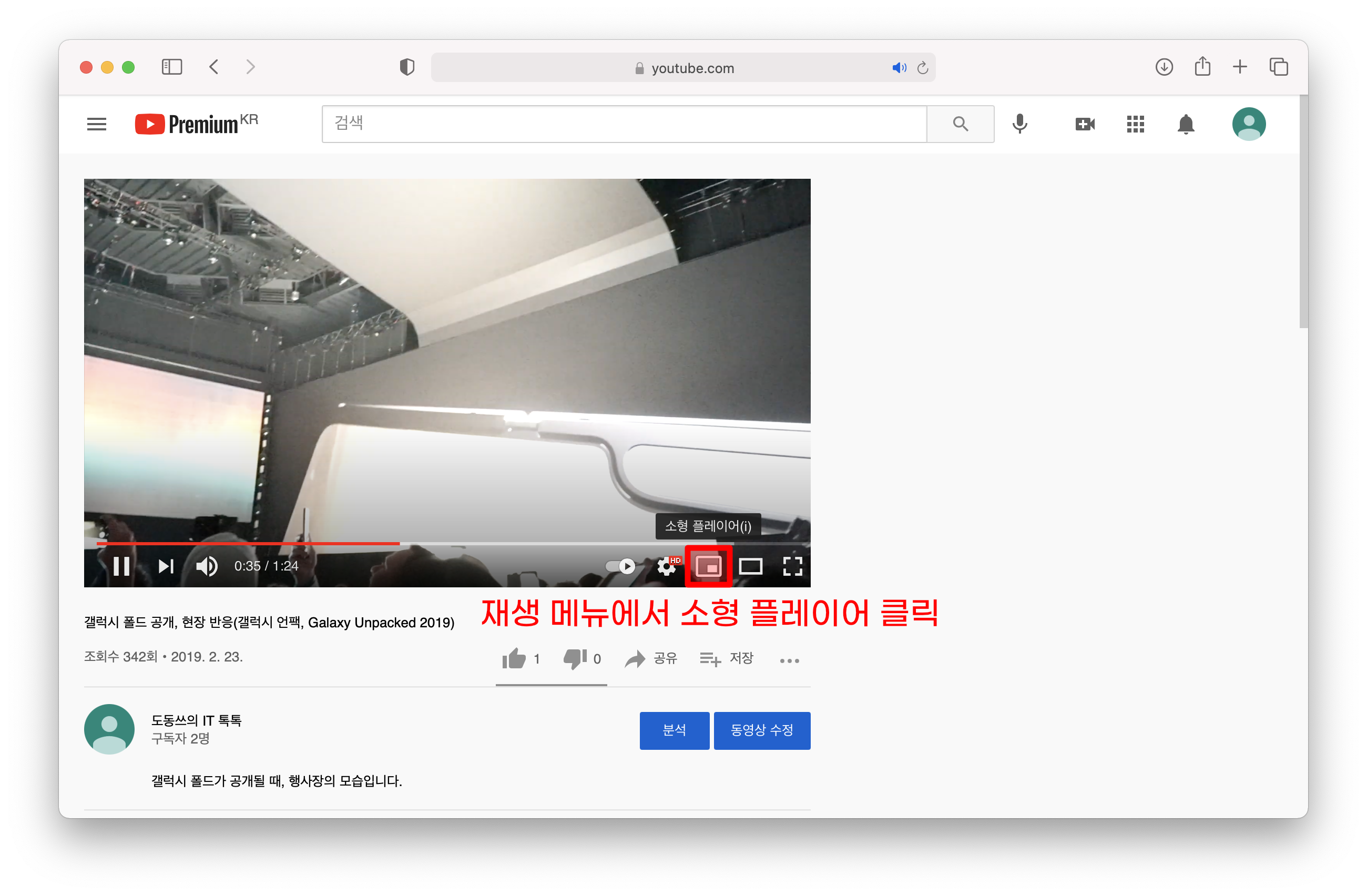Click the thumbs up like button
The width and height of the screenshot is (1367, 896).
pyautogui.click(x=514, y=659)
